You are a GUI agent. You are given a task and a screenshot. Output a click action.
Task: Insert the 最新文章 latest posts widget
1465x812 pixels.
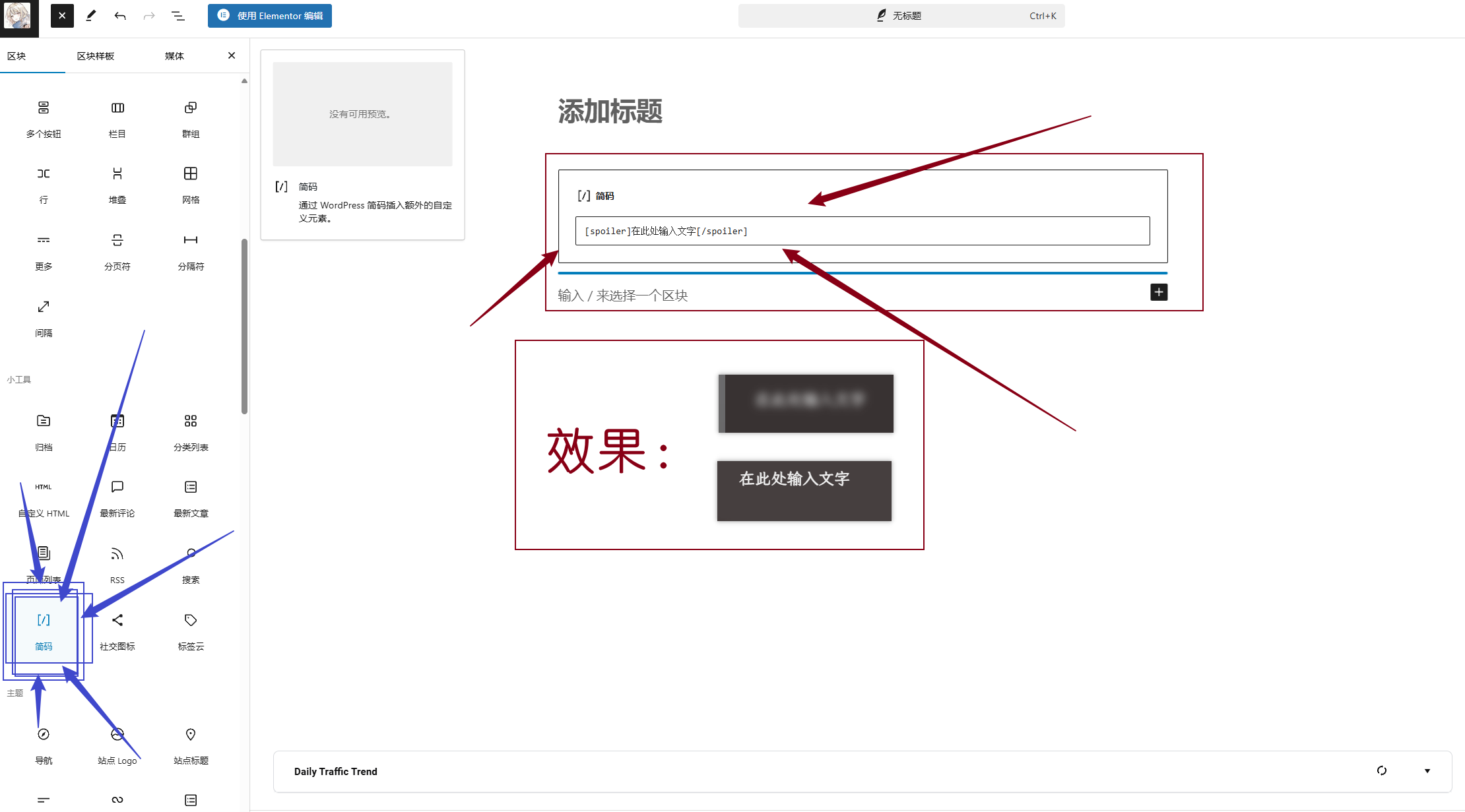tap(191, 499)
